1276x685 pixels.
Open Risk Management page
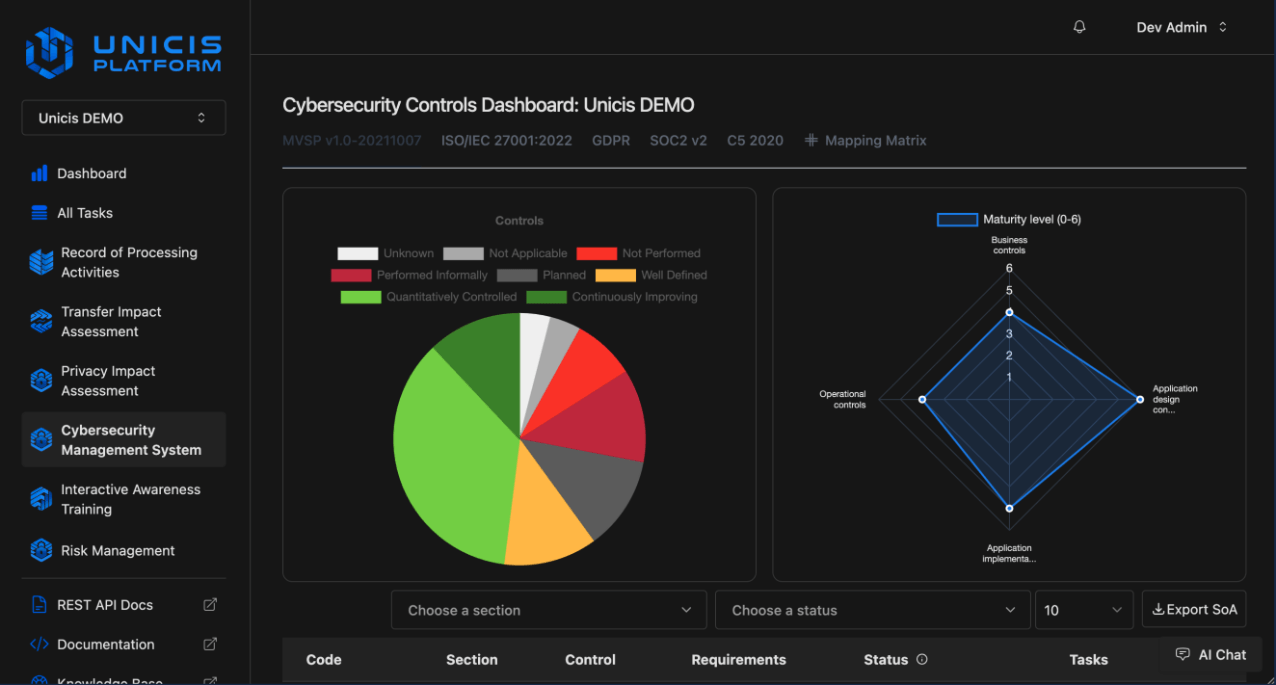pos(124,550)
